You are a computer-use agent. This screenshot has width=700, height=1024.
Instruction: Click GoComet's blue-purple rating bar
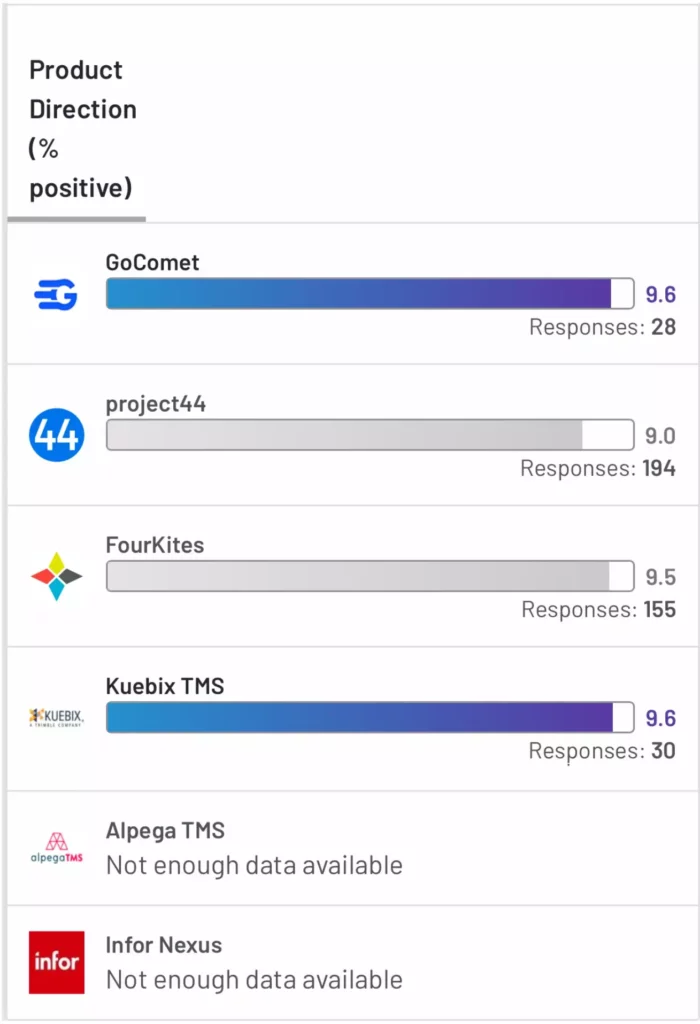click(x=370, y=293)
